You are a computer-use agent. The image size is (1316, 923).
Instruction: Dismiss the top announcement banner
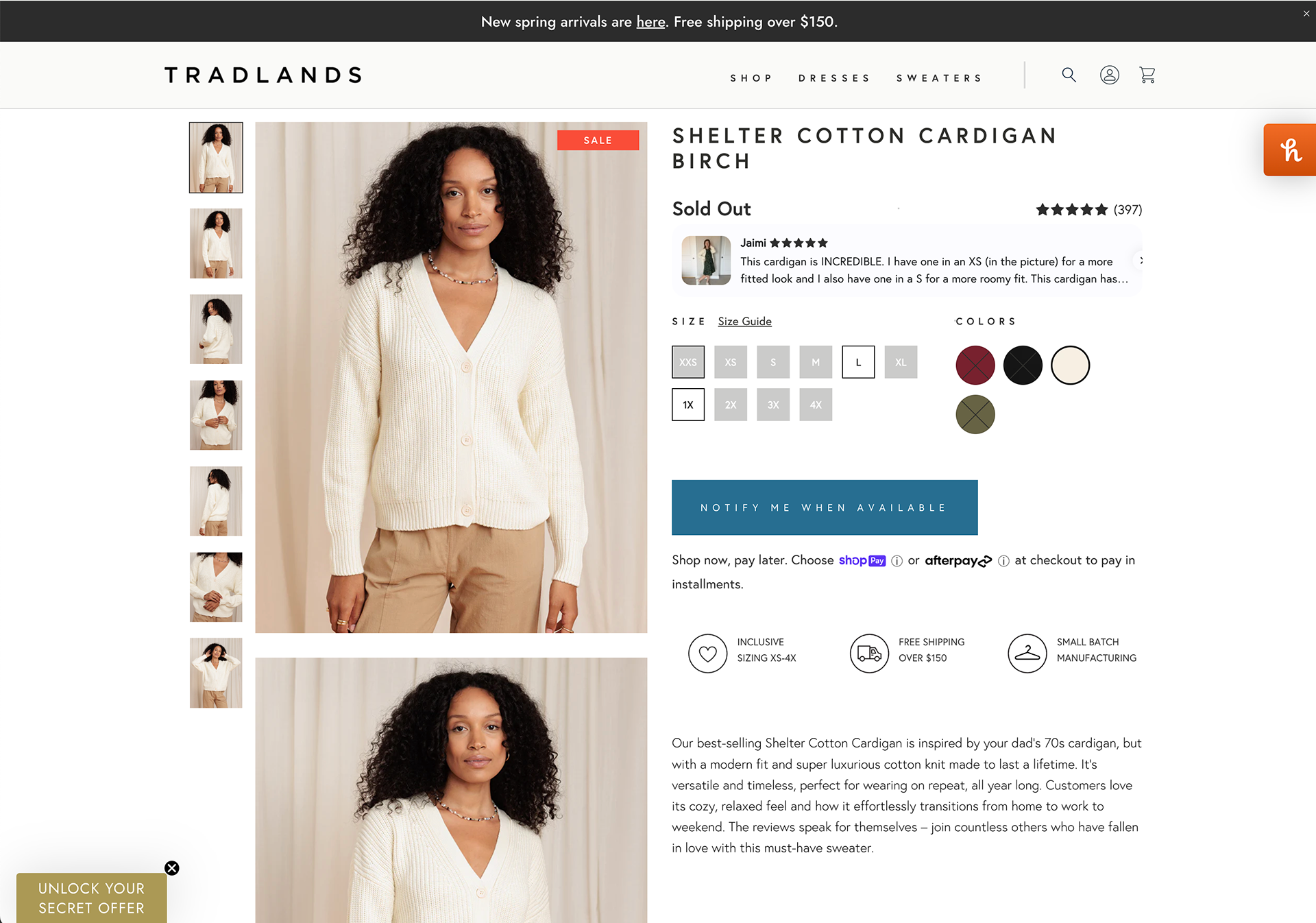tap(1306, 14)
